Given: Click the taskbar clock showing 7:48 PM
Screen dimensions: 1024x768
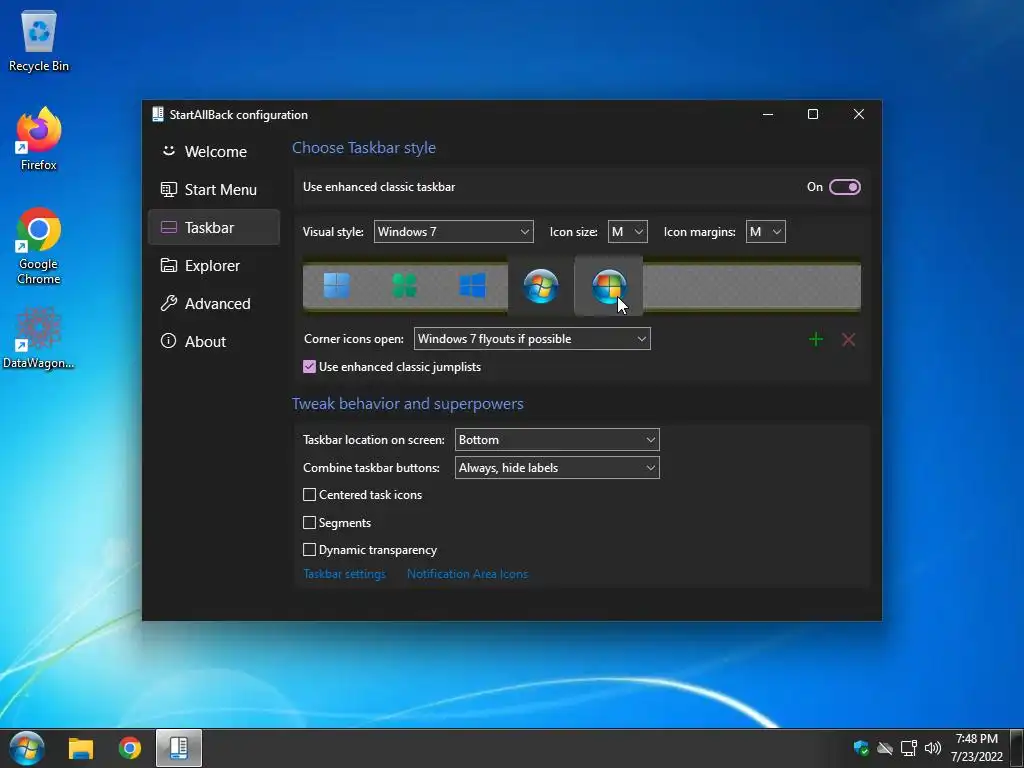Looking at the screenshot, I should click(x=976, y=748).
